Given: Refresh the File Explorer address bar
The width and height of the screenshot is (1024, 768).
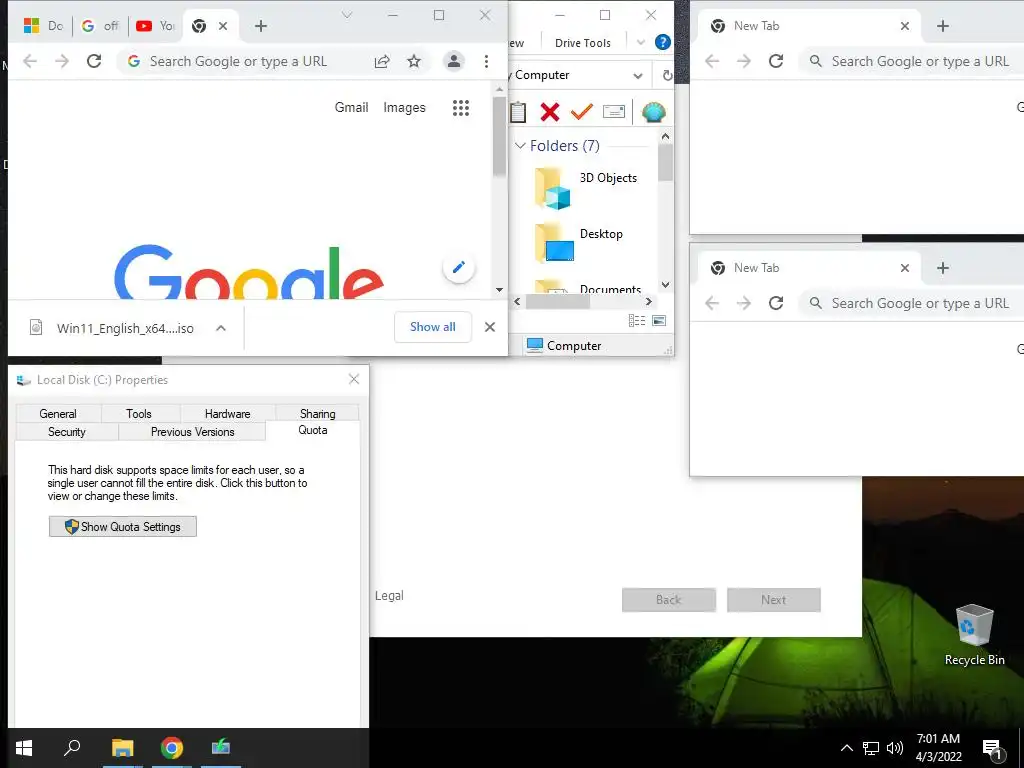Looking at the screenshot, I should (667, 75).
